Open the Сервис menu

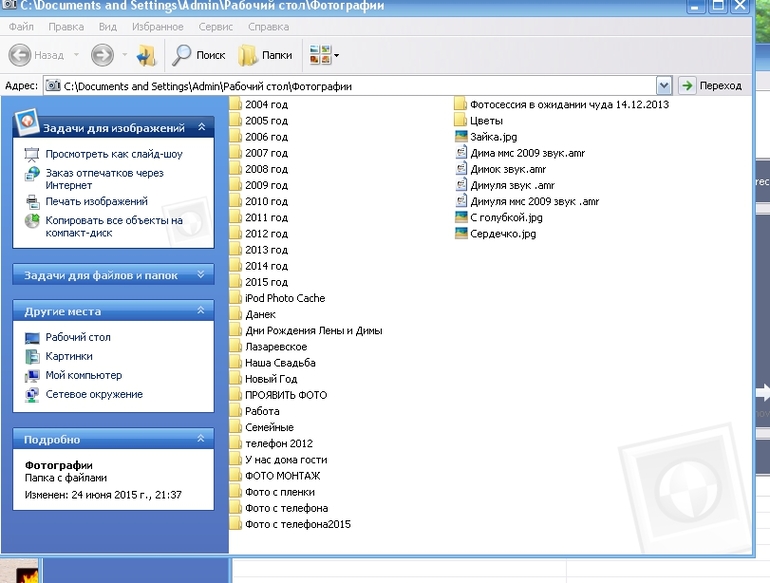(216, 27)
